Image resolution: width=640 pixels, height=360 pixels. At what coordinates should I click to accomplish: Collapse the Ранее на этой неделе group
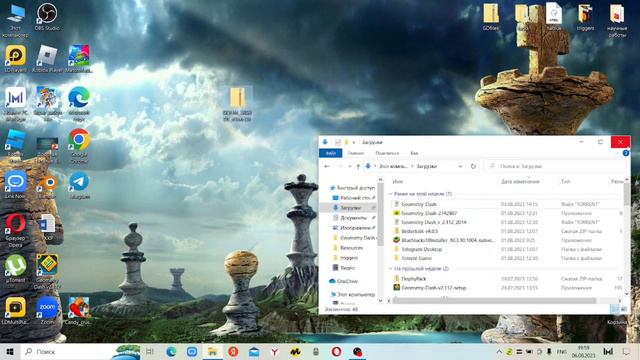pyautogui.click(x=390, y=194)
